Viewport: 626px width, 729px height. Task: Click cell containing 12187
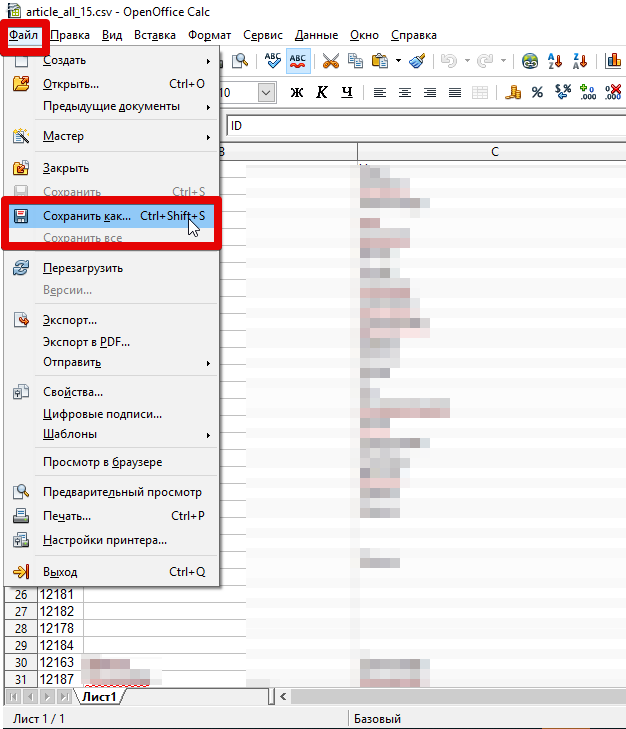click(x=58, y=679)
